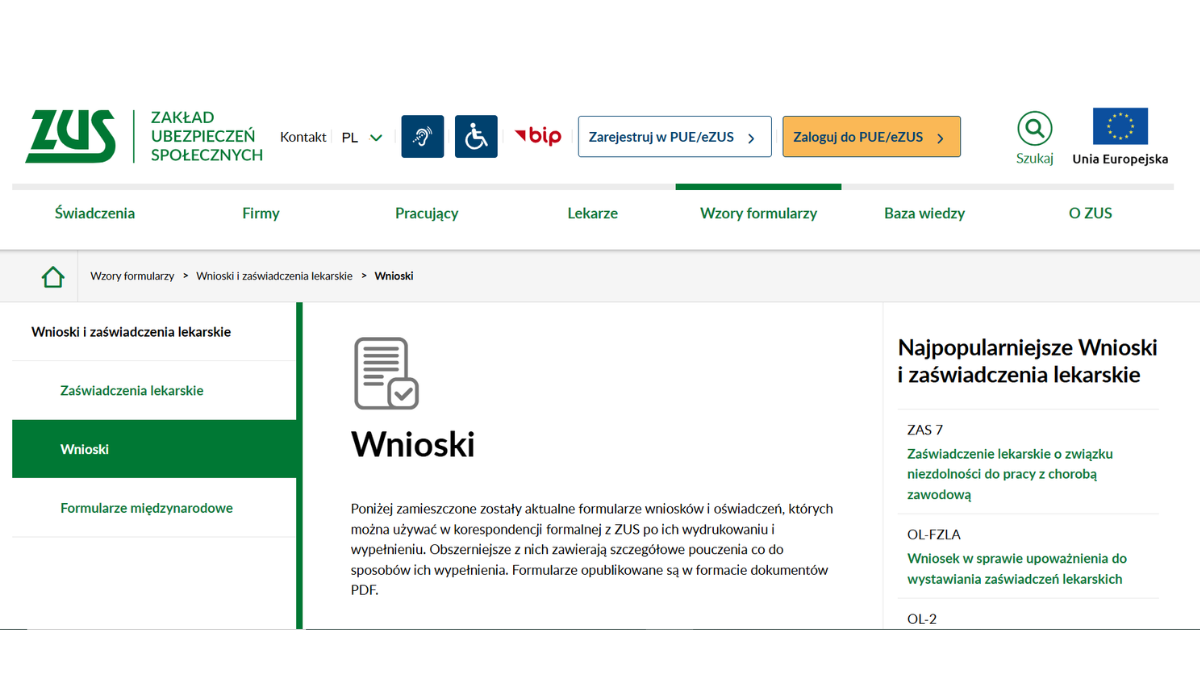Screen dimensions: 1200x700
Task: Click the OL-FZLA form code
Action: click(x=934, y=535)
